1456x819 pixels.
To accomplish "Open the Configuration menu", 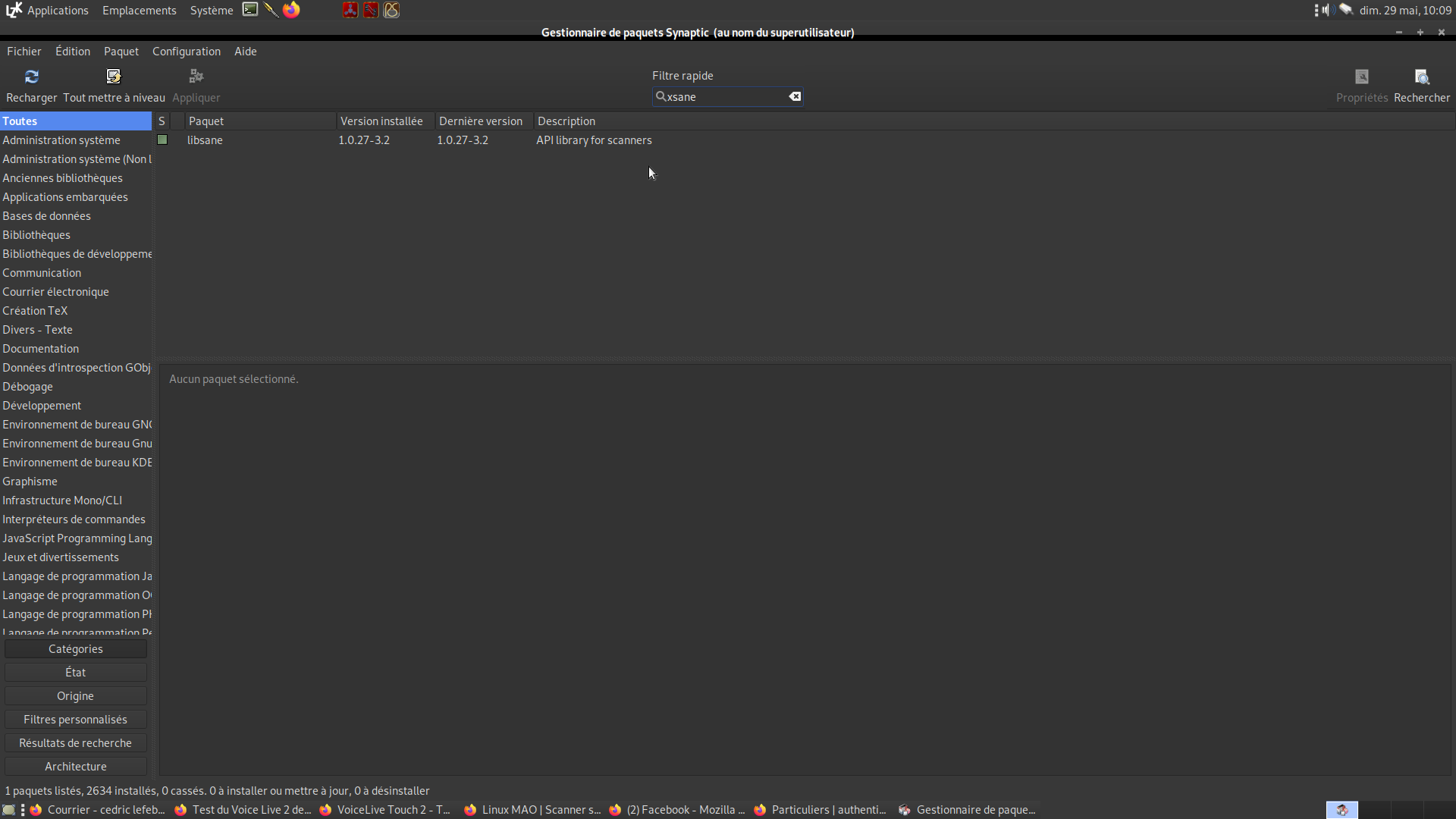I will 187,52.
